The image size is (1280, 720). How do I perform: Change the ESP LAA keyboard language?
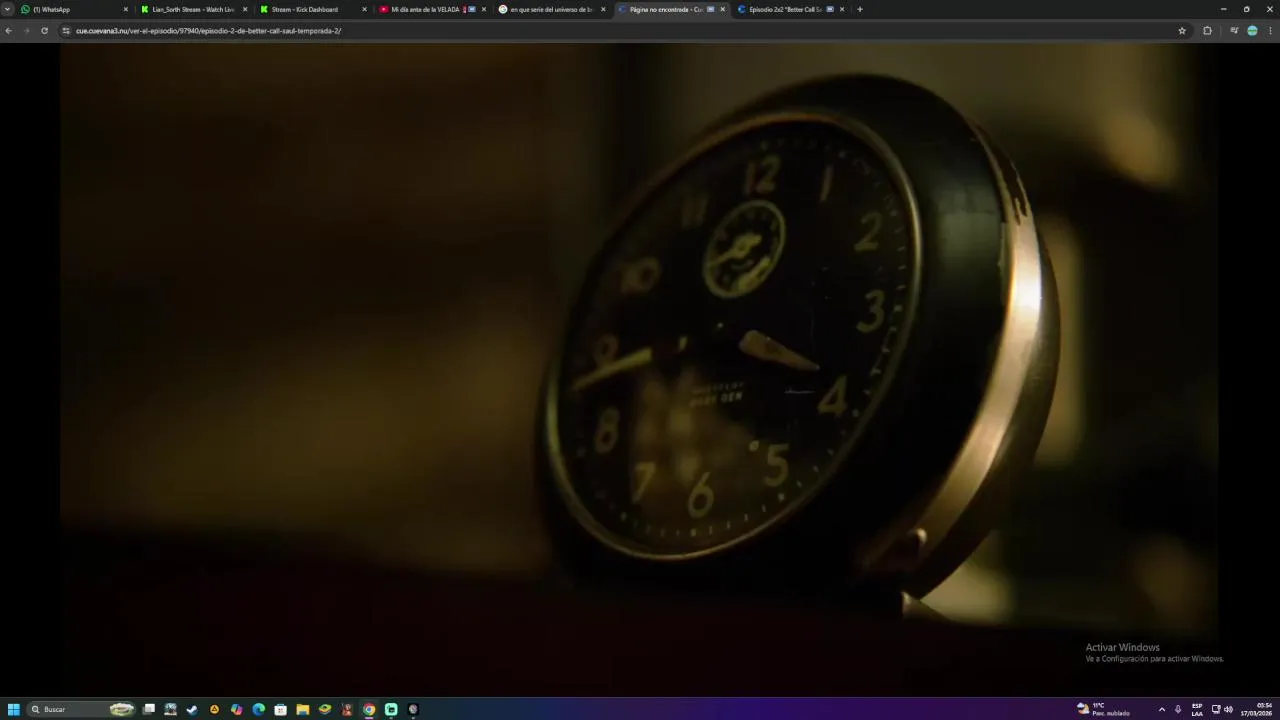(x=1197, y=709)
